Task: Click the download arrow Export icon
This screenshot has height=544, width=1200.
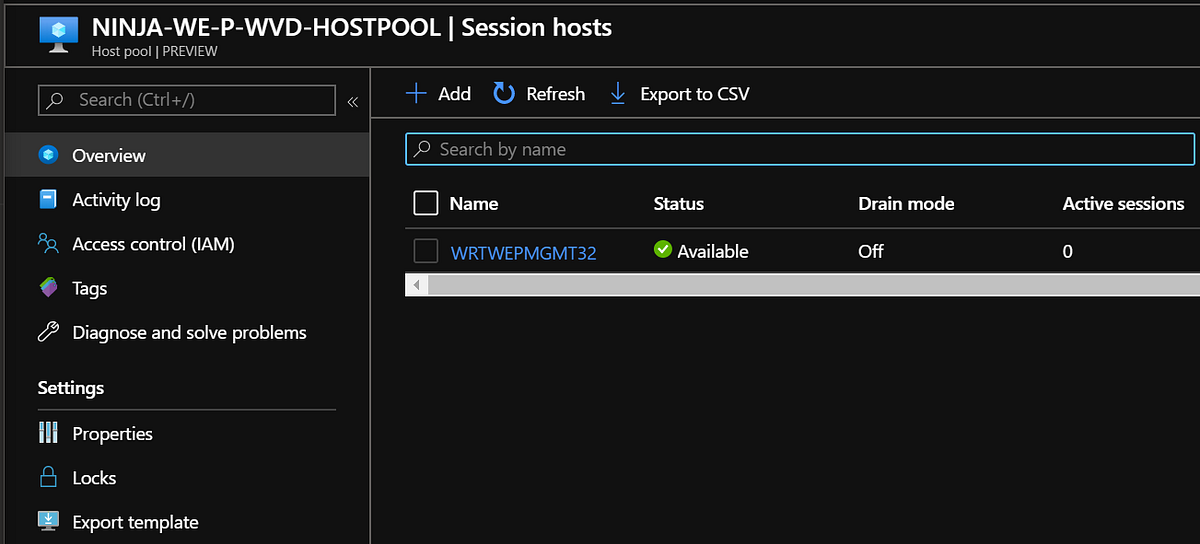Action: (x=618, y=93)
